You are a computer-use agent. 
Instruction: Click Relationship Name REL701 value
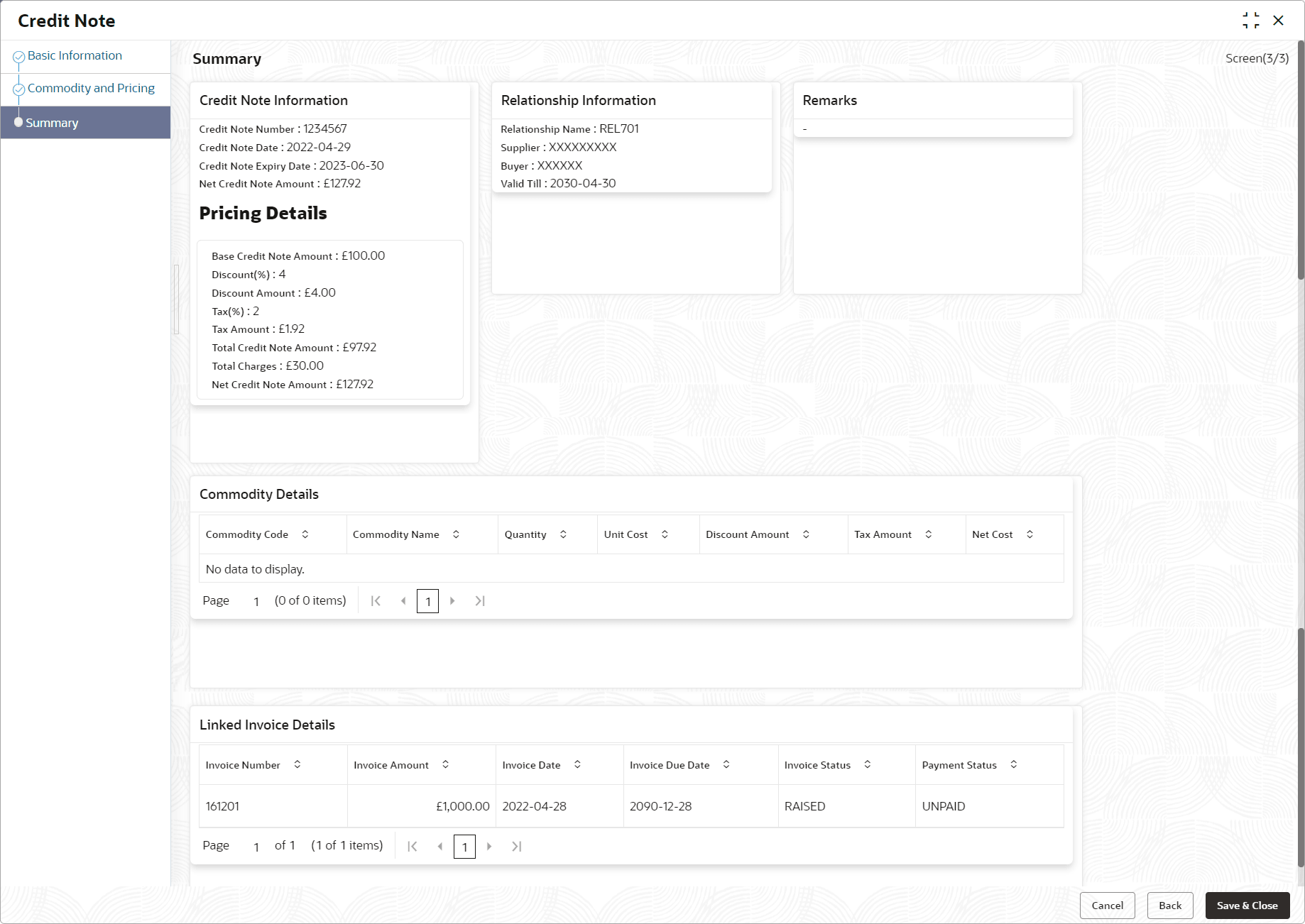(619, 128)
